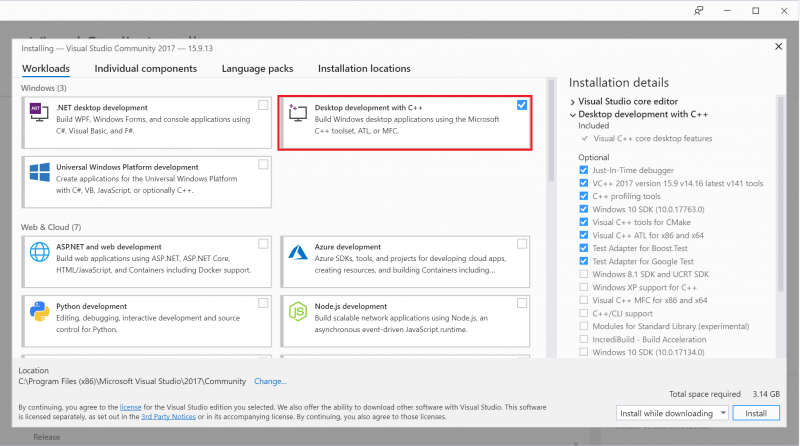Image resolution: width=800 pixels, height=446 pixels.
Task: Uncheck Test Adapter for Google Test
Action: pyautogui.click(x=584, y=261)
